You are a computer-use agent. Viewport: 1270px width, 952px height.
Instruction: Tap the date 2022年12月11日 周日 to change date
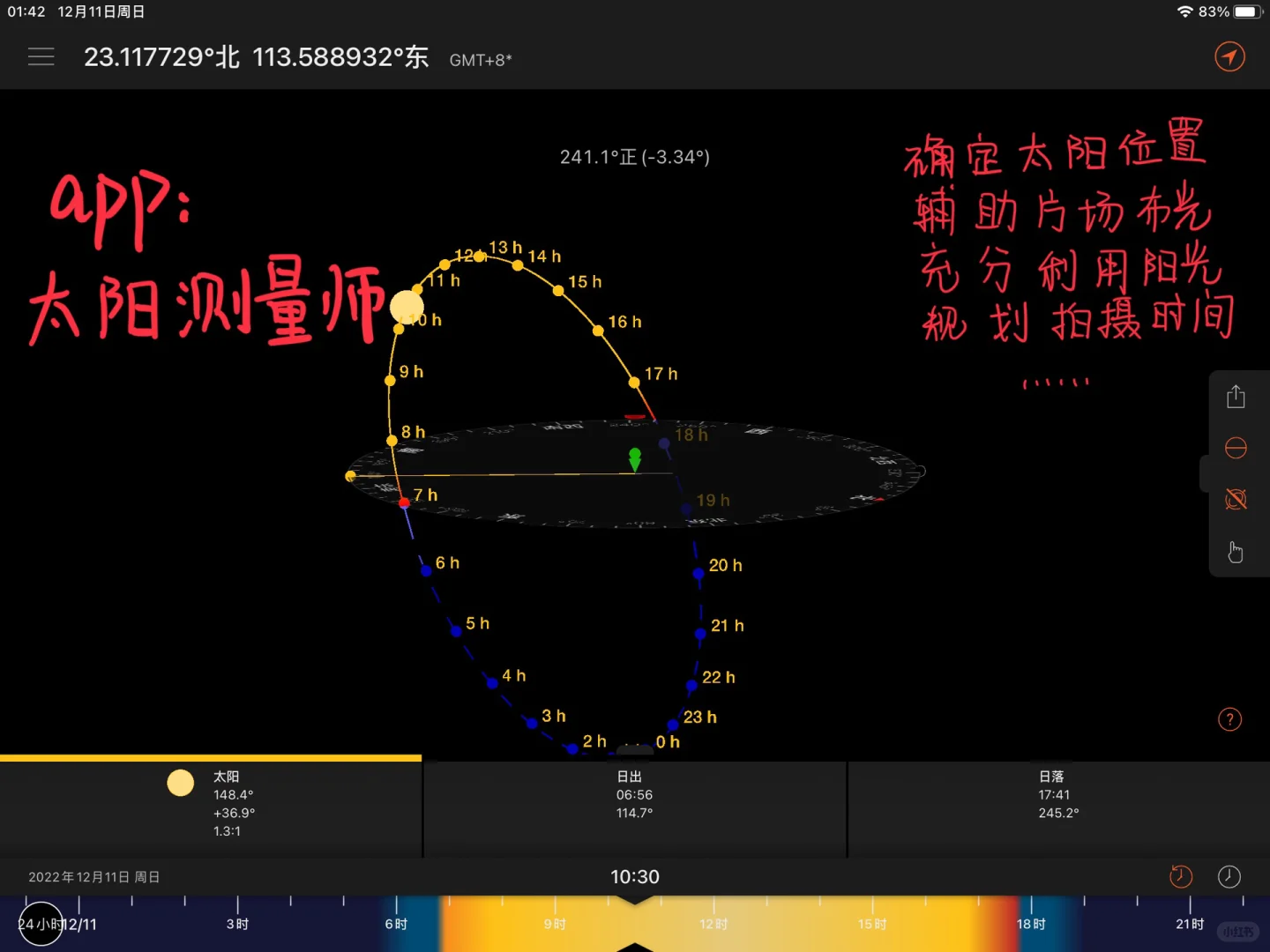93,876
